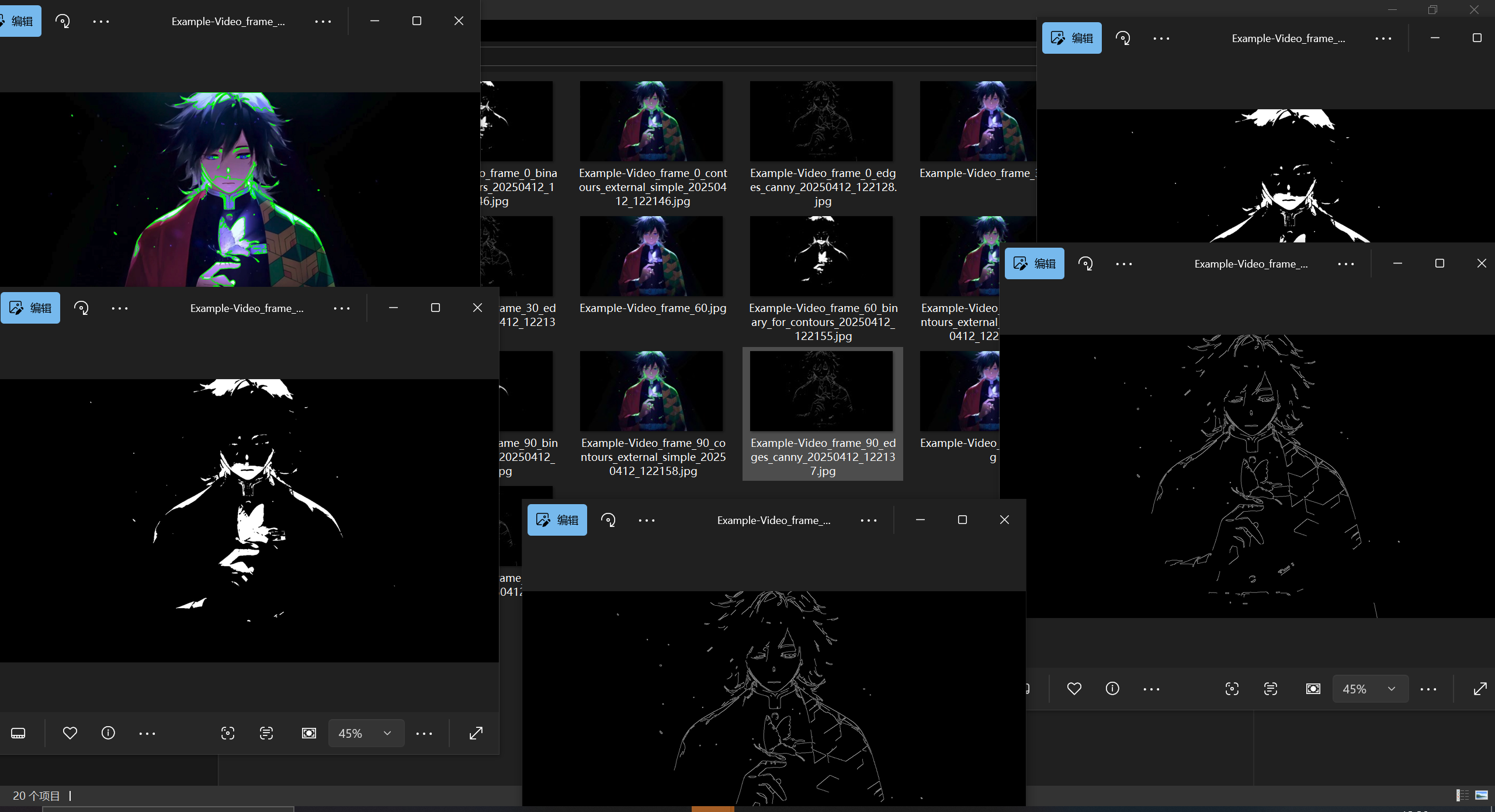Screen dimensions: 1495x812
Task: Open the 45% zoom dropdown
Action: coord(366,733)
